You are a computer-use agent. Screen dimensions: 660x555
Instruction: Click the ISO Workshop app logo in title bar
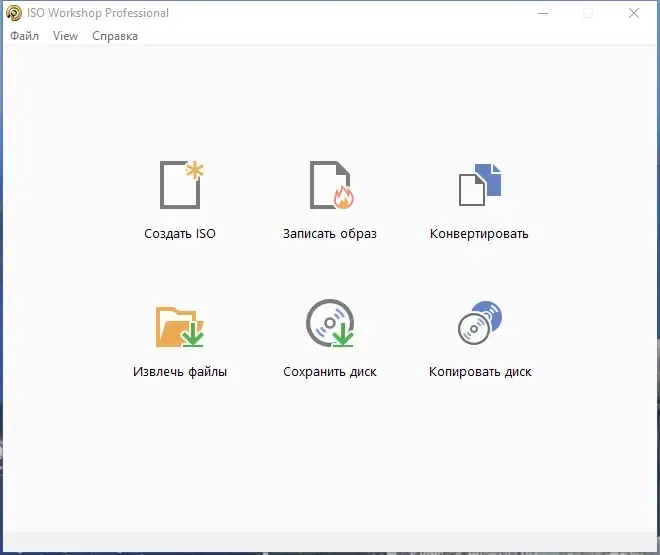[x=14, y=13]
